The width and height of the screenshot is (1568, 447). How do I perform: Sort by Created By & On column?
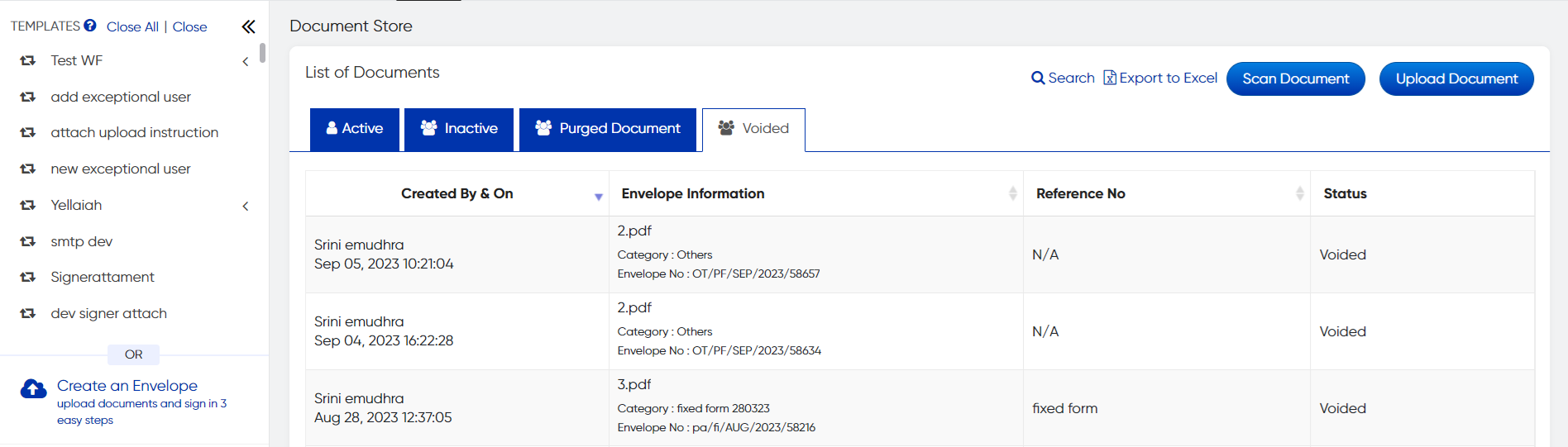coord(598,196)
